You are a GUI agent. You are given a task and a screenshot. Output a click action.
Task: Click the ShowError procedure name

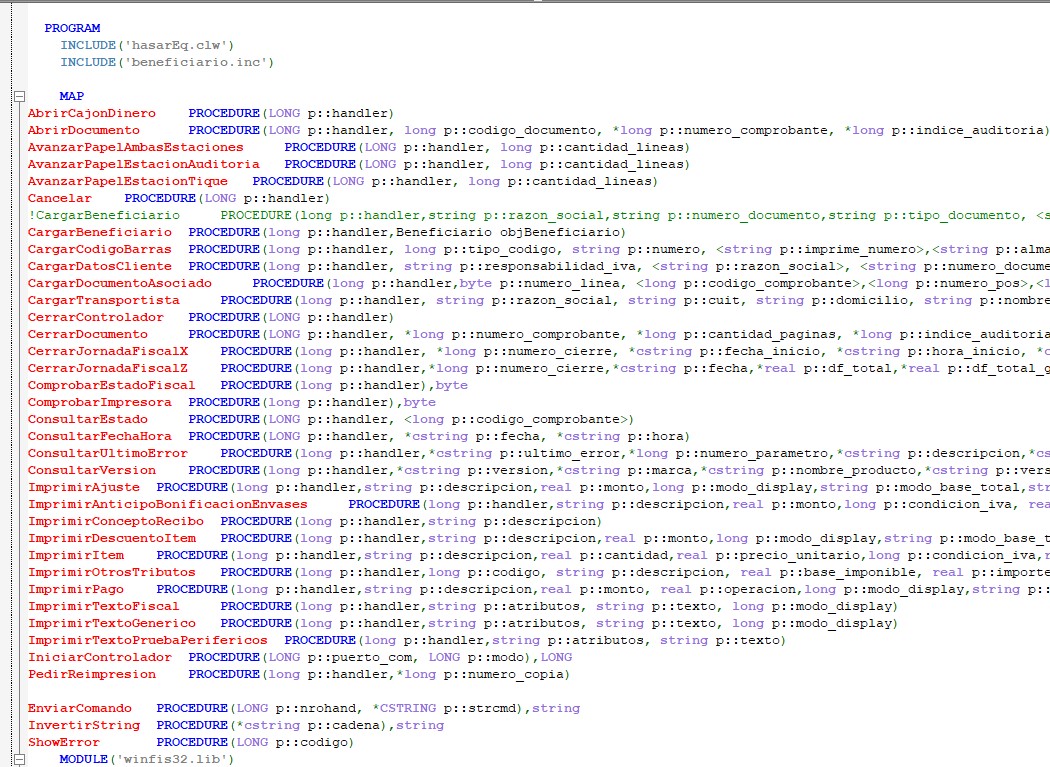click(63, 742)
